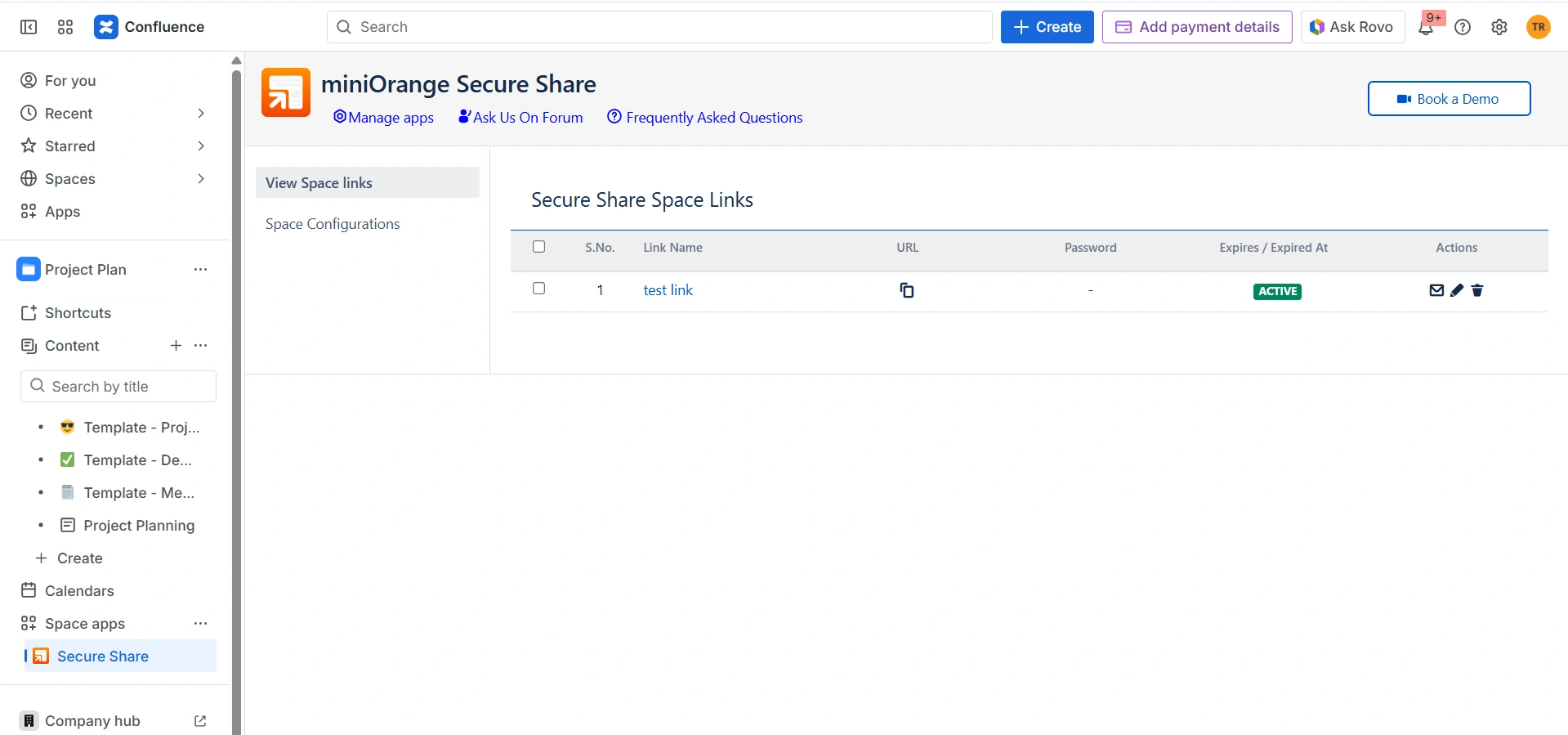Image resolution: width=1568 pixels, height=735 pixels.
Task: Delete test link with trash icon
Action: 1477,290
